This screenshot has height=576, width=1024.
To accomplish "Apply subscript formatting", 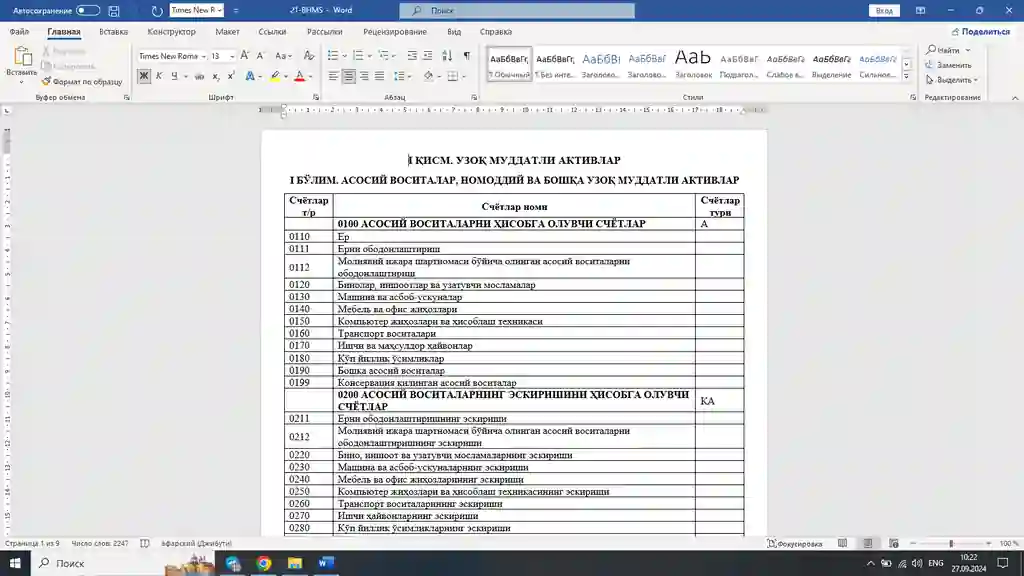I will click(x=217, y=76).
